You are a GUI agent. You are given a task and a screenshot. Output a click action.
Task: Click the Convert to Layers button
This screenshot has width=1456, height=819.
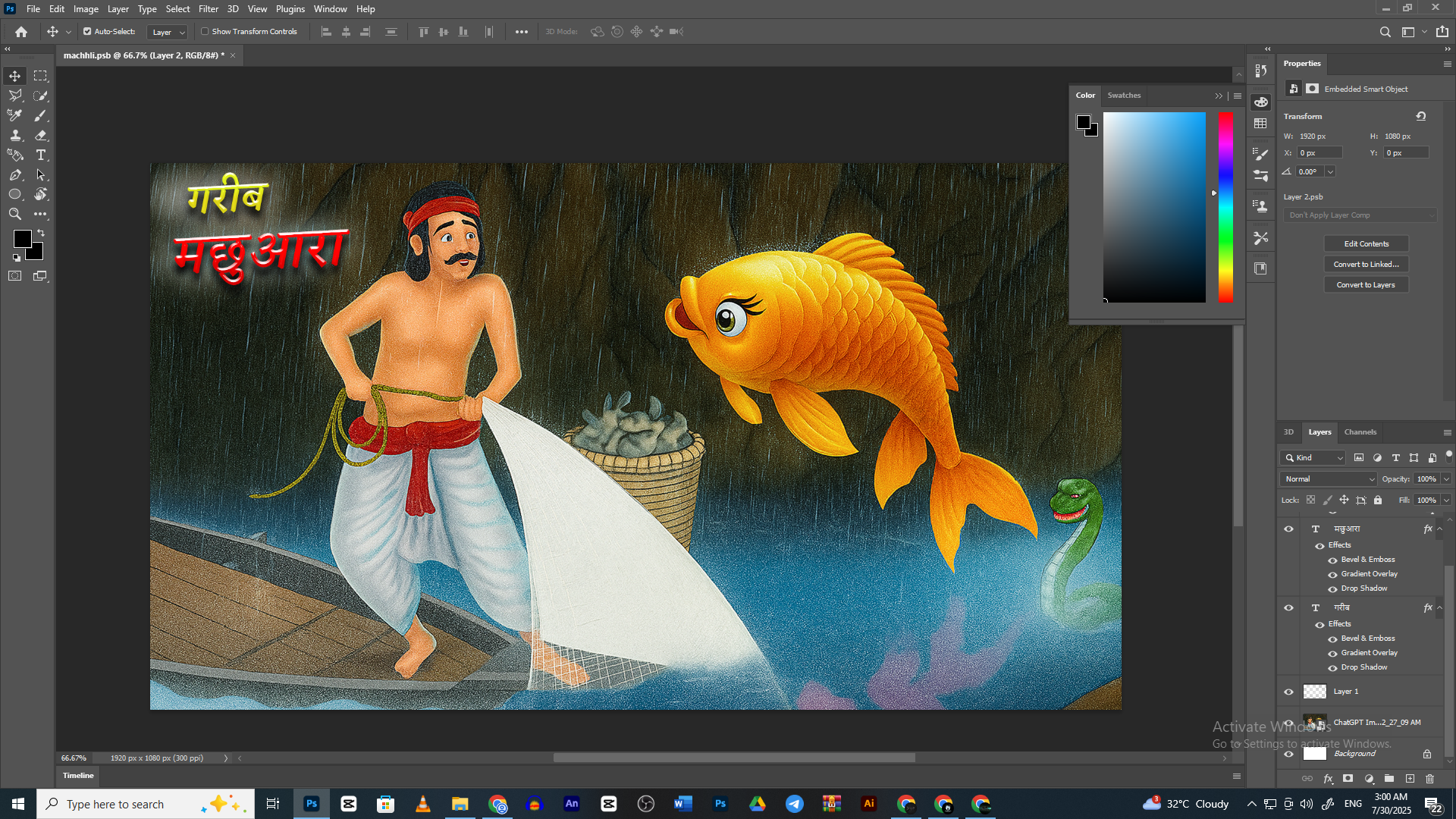pos(1366,285)
